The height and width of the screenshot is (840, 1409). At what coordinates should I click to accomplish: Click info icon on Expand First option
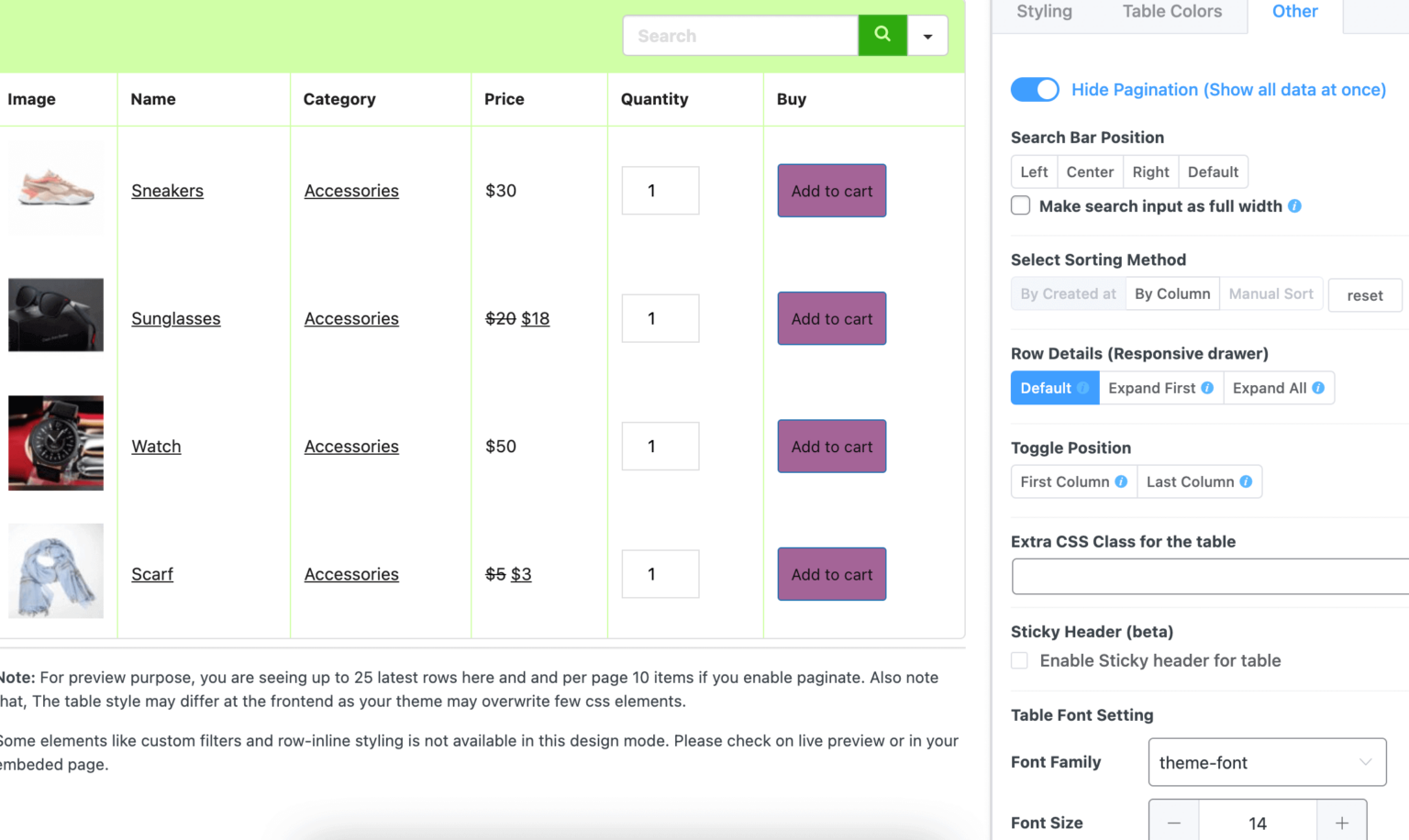pyautogui.click(x=1207, y=388)
